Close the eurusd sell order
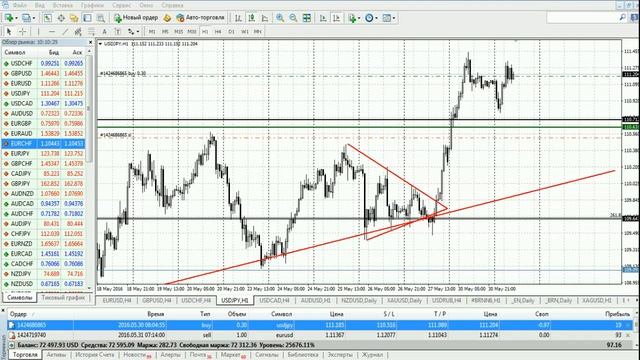 click(628, 335)
